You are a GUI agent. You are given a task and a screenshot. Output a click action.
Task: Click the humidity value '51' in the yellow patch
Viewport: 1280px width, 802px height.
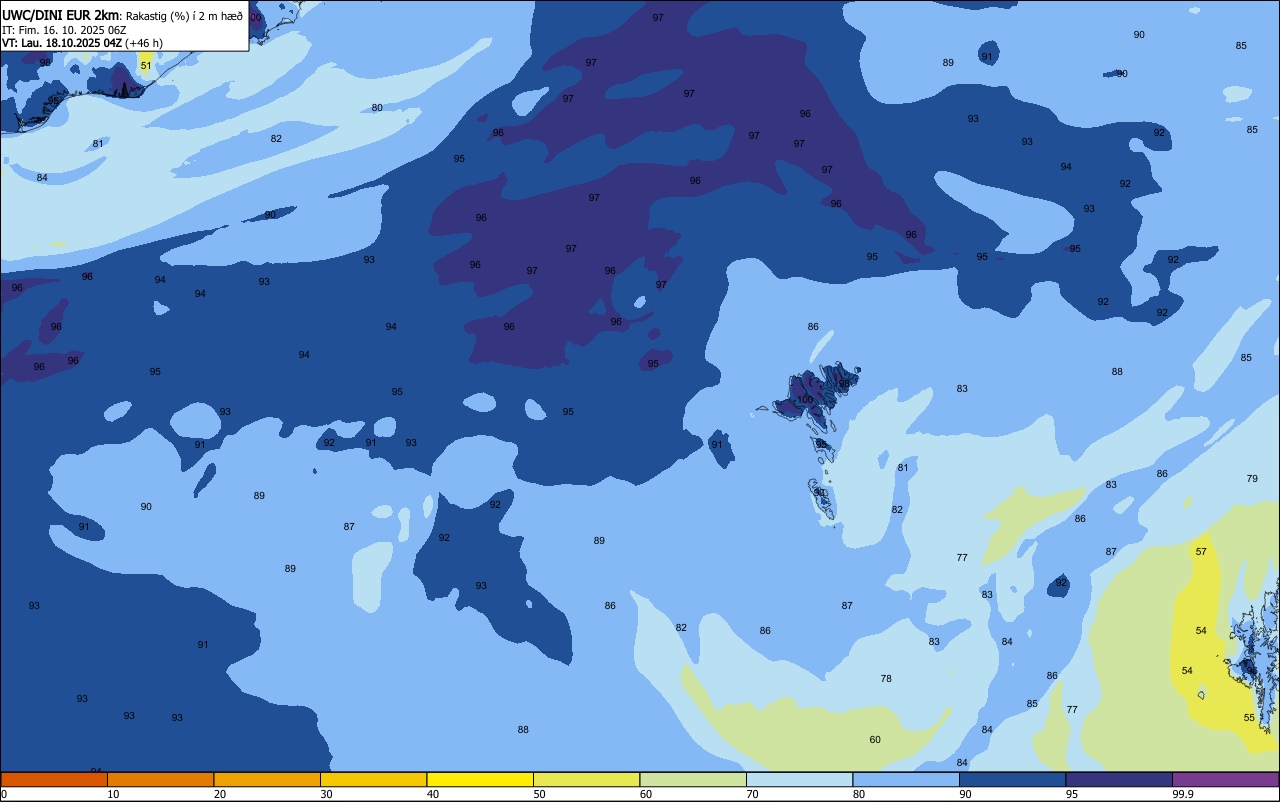click(146, 66)
